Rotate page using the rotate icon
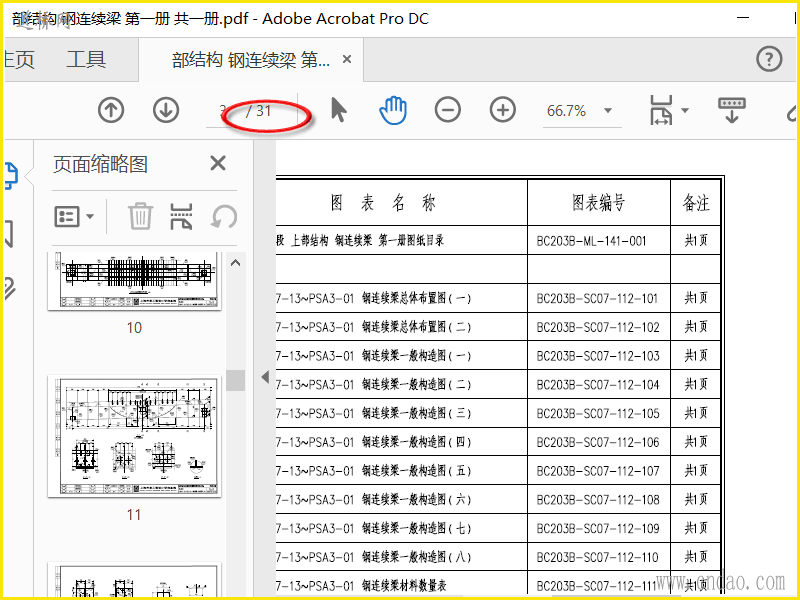Screen dimensions: 800x600 (224, 216)
